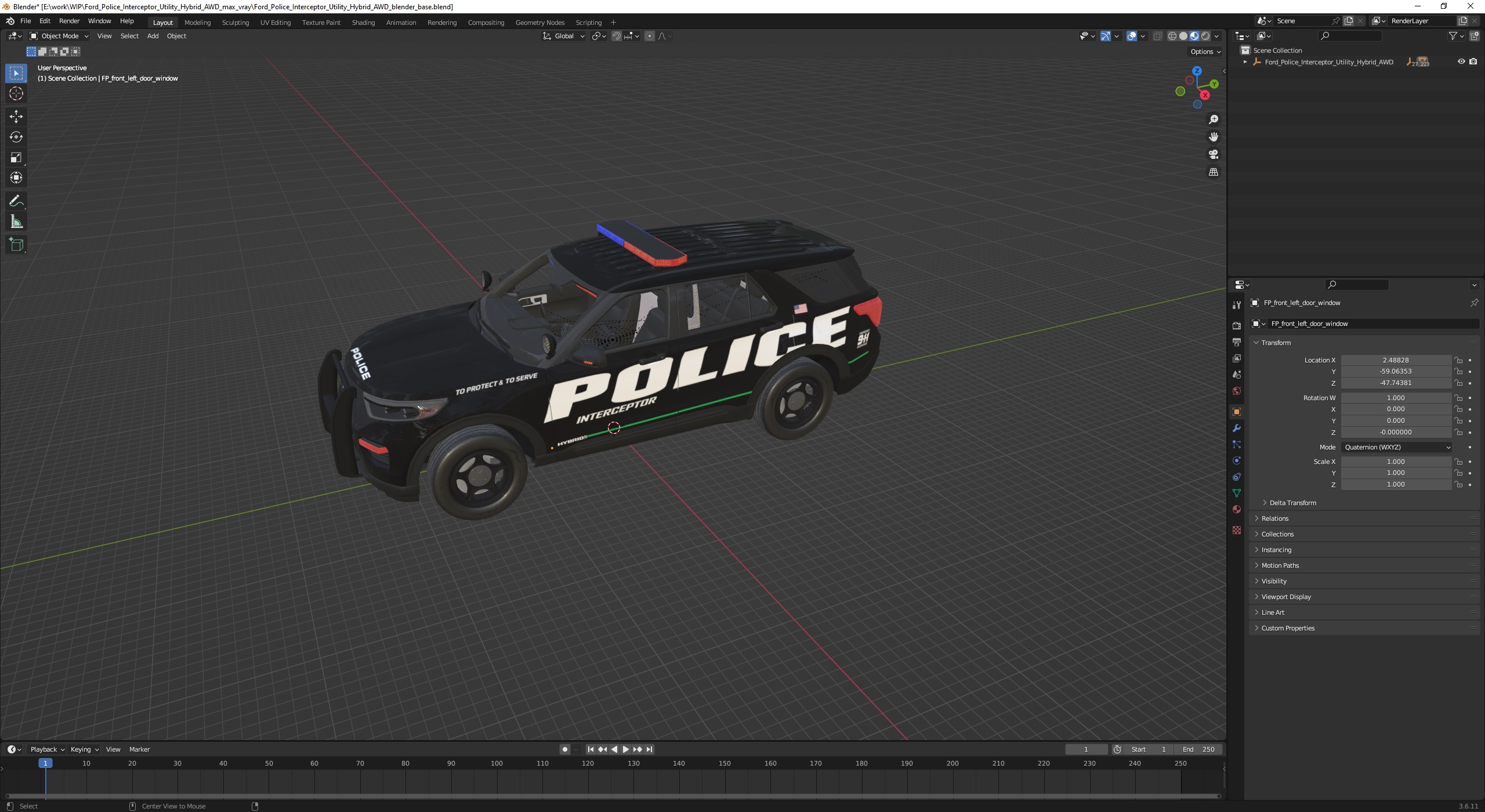Screen dimensions: 1485x812
Task: Play the timeline animation forward
Action: tap(625, 749)
